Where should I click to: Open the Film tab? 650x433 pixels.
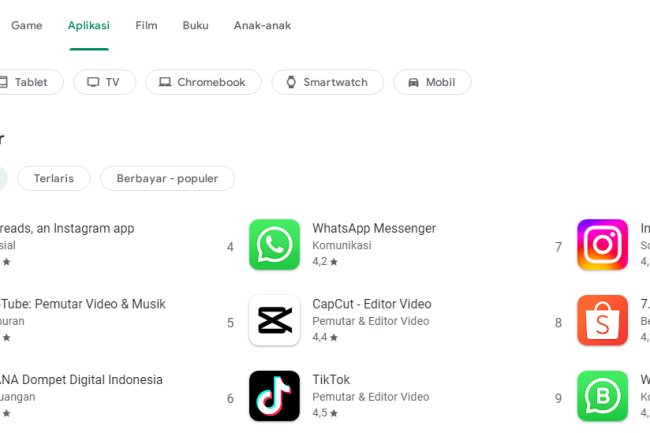[x=146, y=25]
